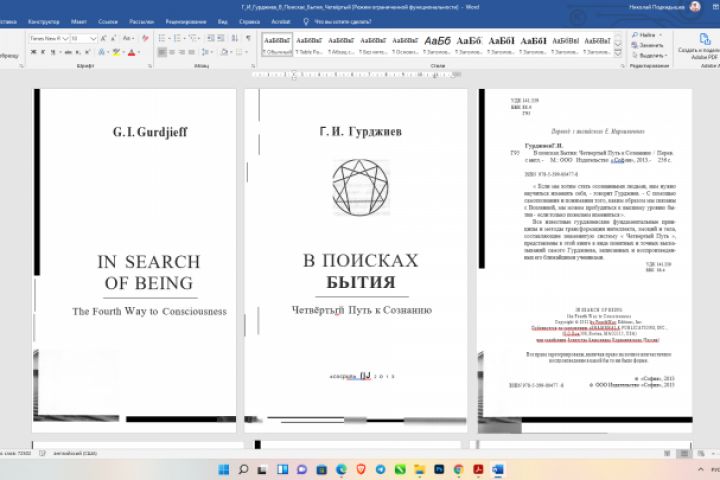Apply the yellow text highlight color
This screenshot has width=720, height=480.
point(116,52)
